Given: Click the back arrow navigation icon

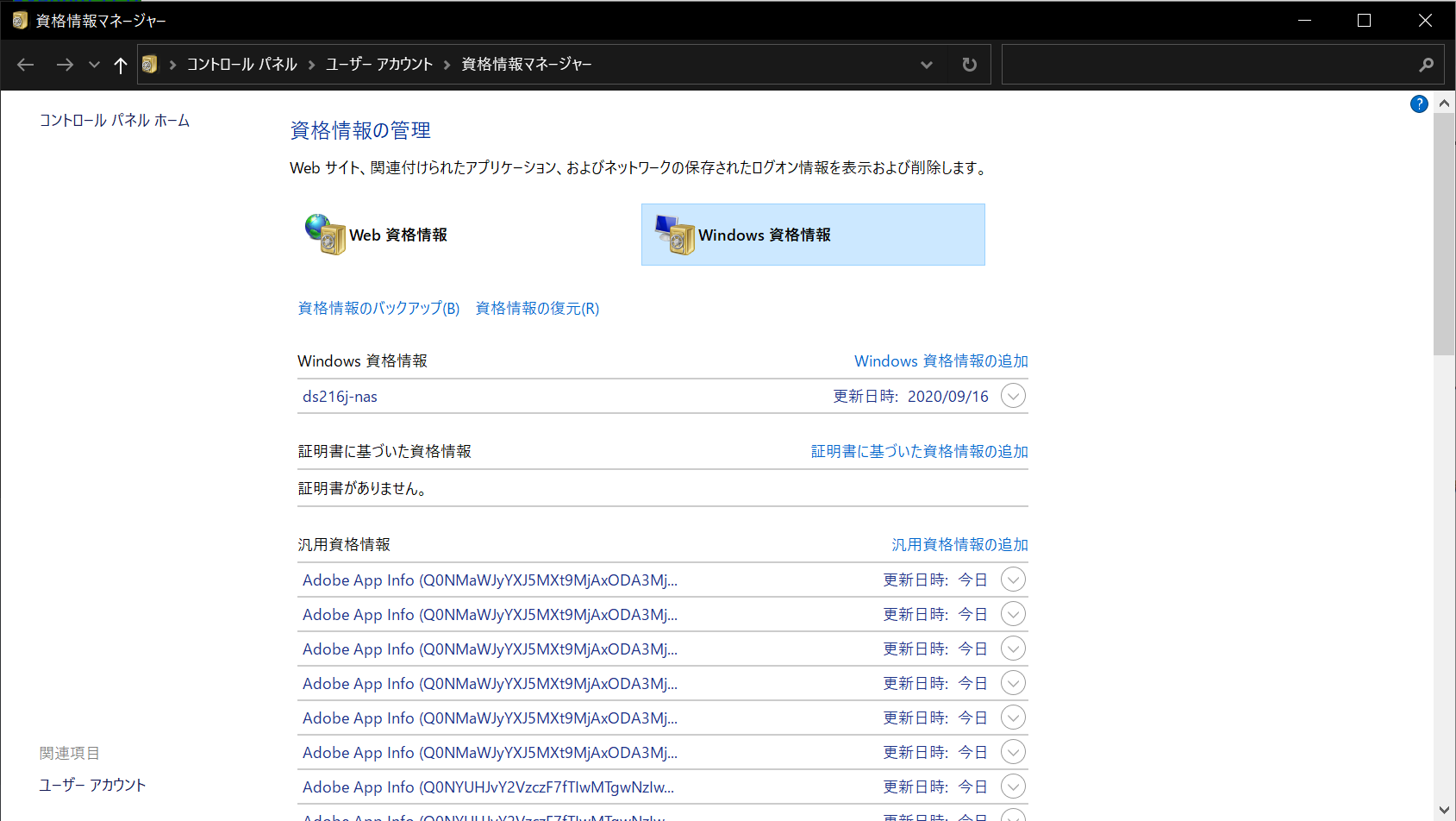Looking at the screenshot, I should click(x=25, y=64).
